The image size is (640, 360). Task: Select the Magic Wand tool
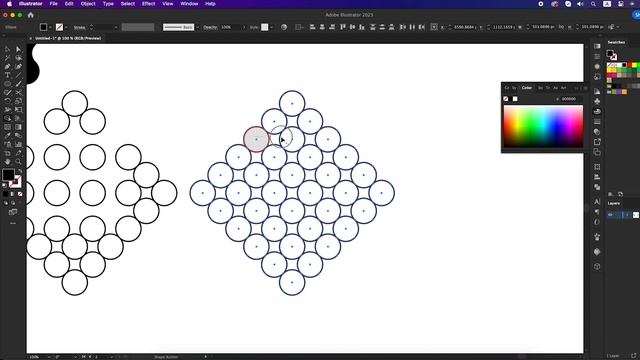point(7,58)
